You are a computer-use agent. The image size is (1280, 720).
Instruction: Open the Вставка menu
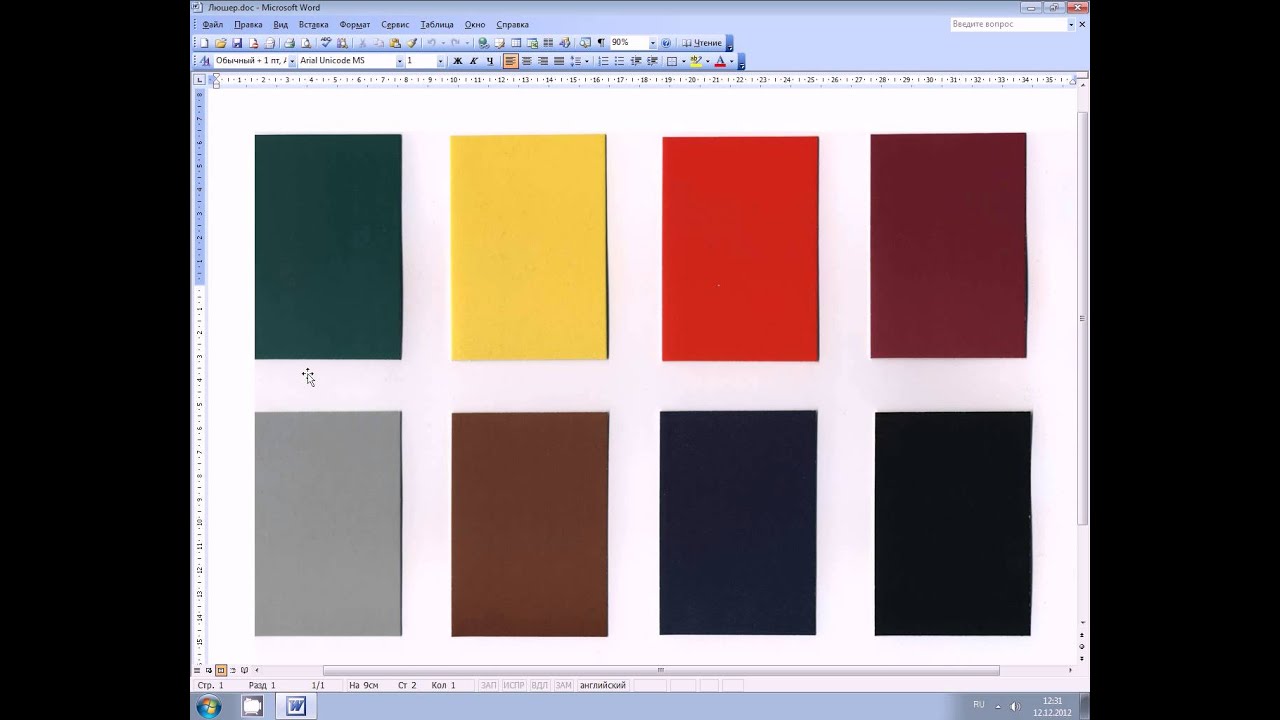(313, 24)
